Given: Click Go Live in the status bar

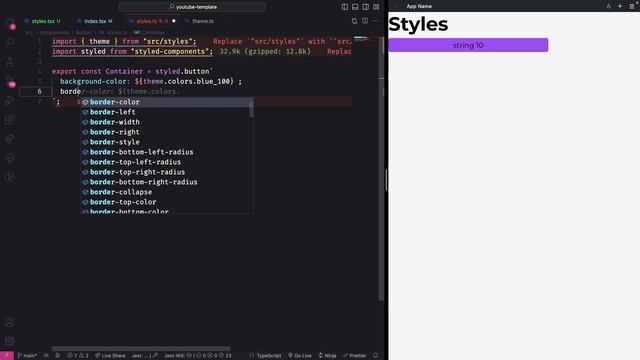Looking at the screenshot, I should tap(300, 356).
